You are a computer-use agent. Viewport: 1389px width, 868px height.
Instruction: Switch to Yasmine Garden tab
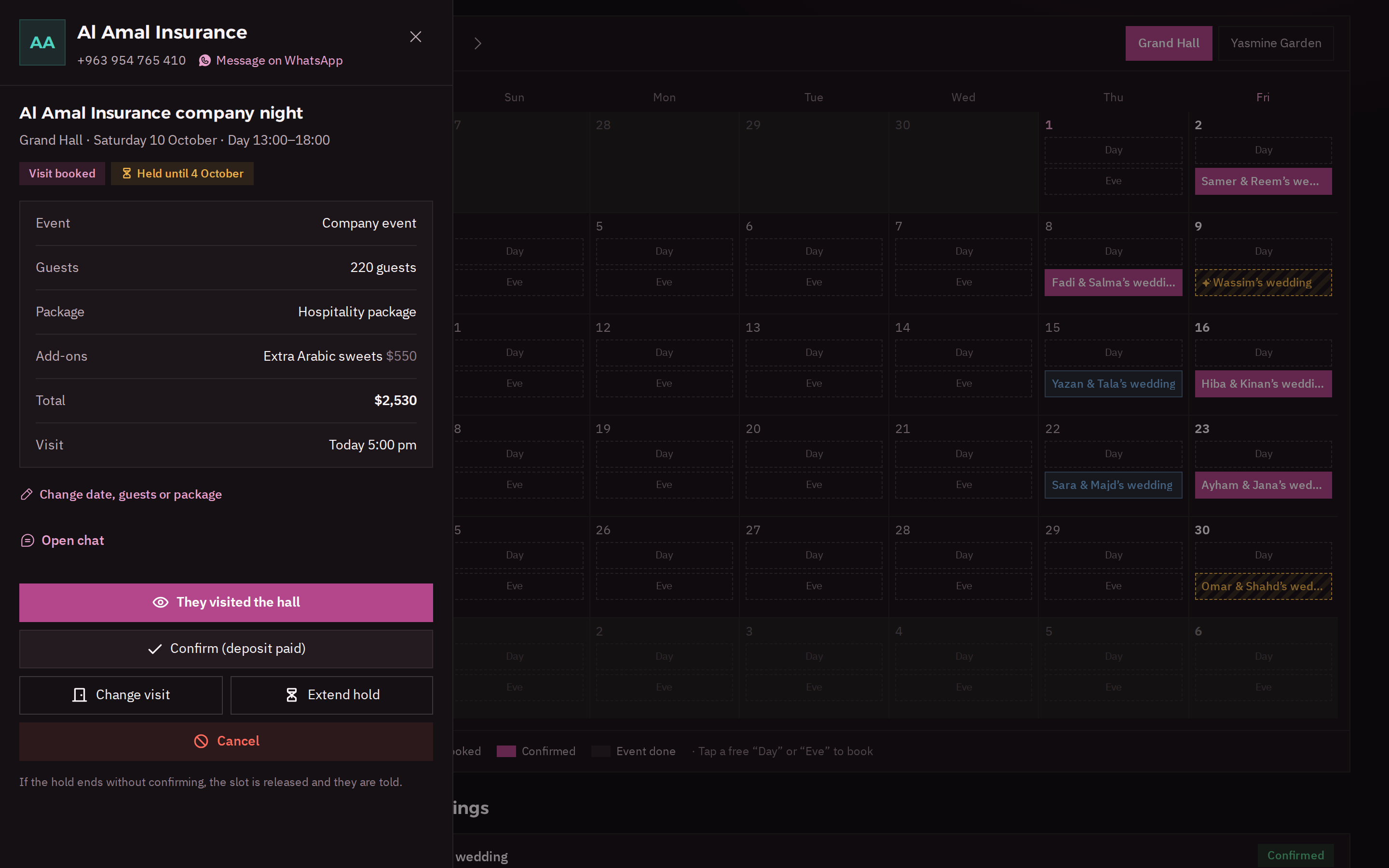[1275, 43]
